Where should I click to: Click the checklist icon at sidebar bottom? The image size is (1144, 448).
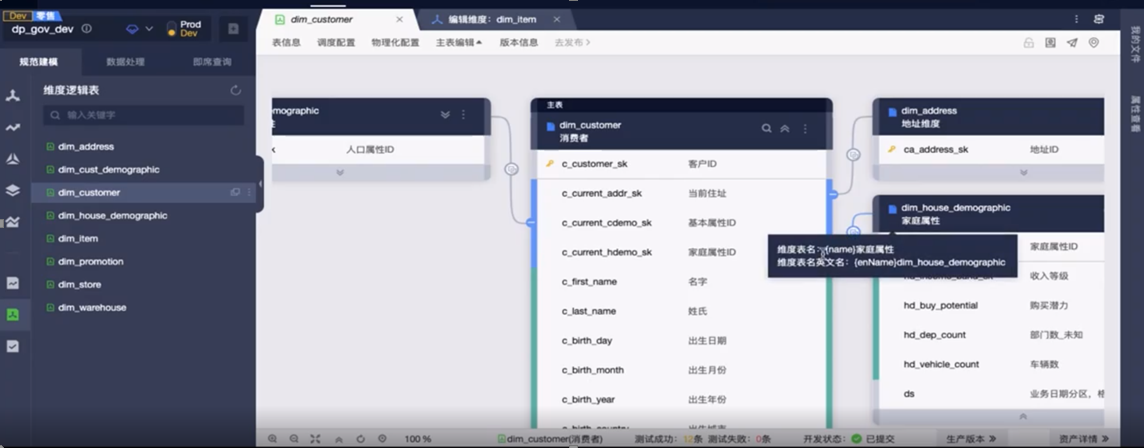coord(12,347)
